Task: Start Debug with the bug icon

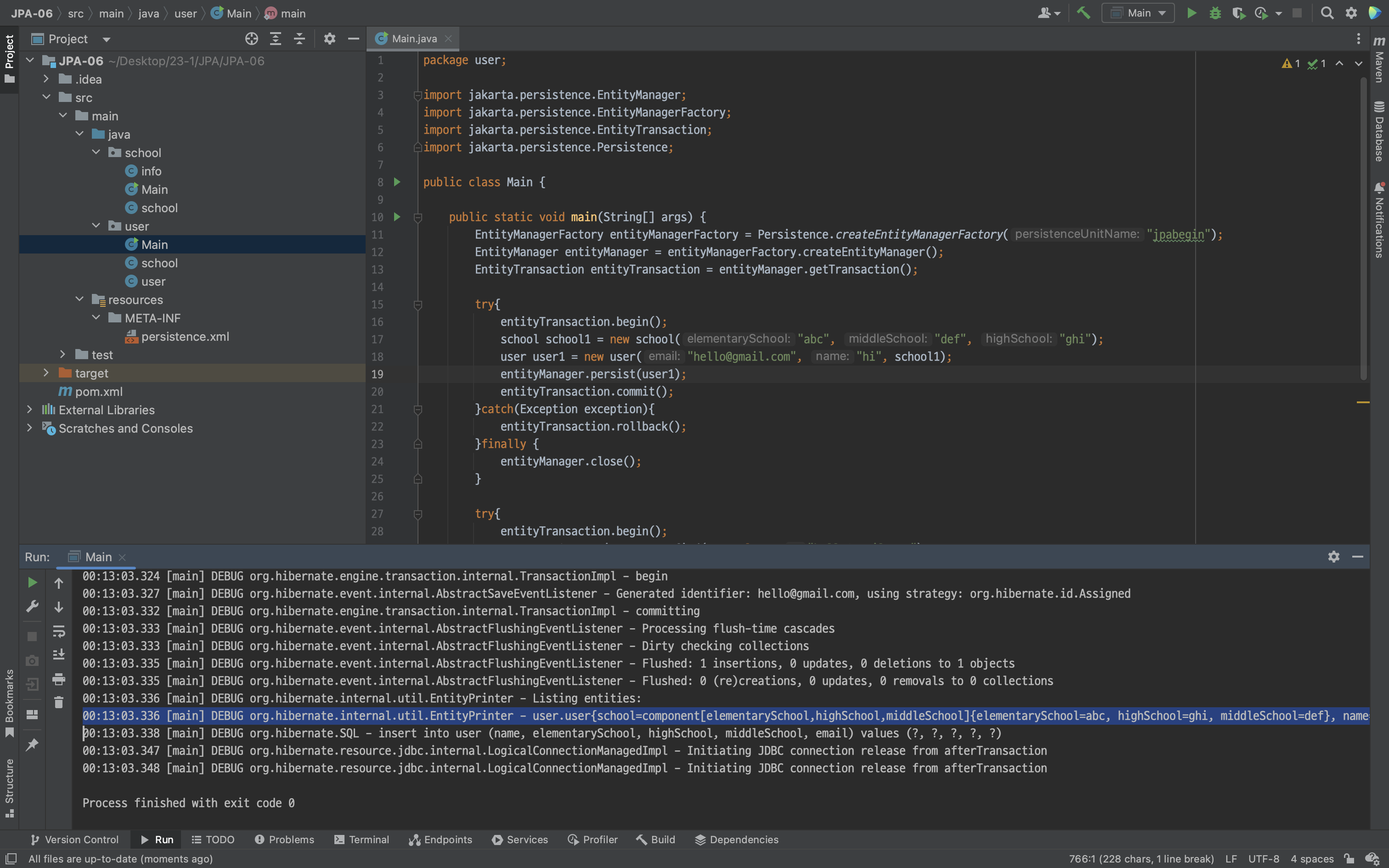Action: click(x=1214, y=13)
